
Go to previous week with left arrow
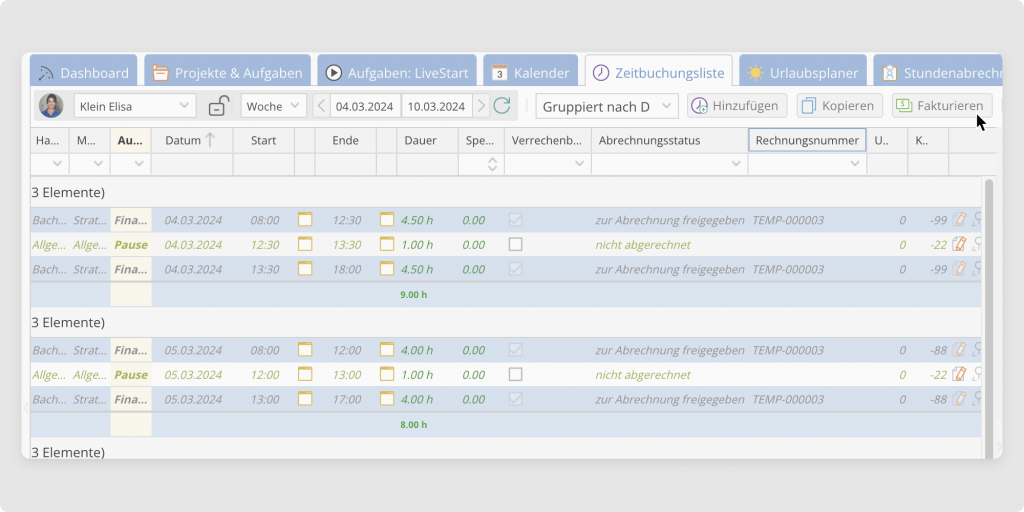point(321,106)
